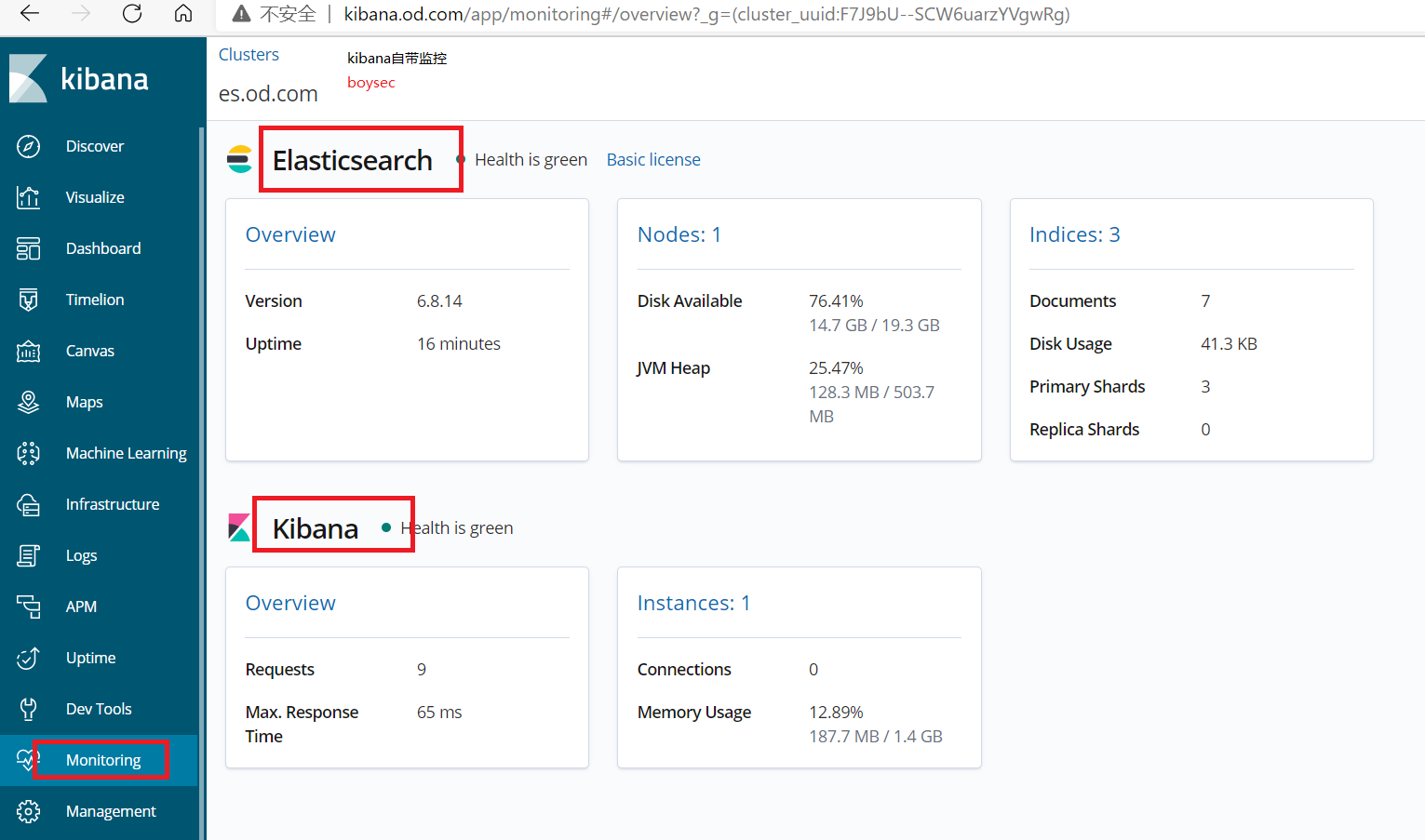Click the Elasticsearch logo icon
1425x840 pixels.
click(239, 159)
